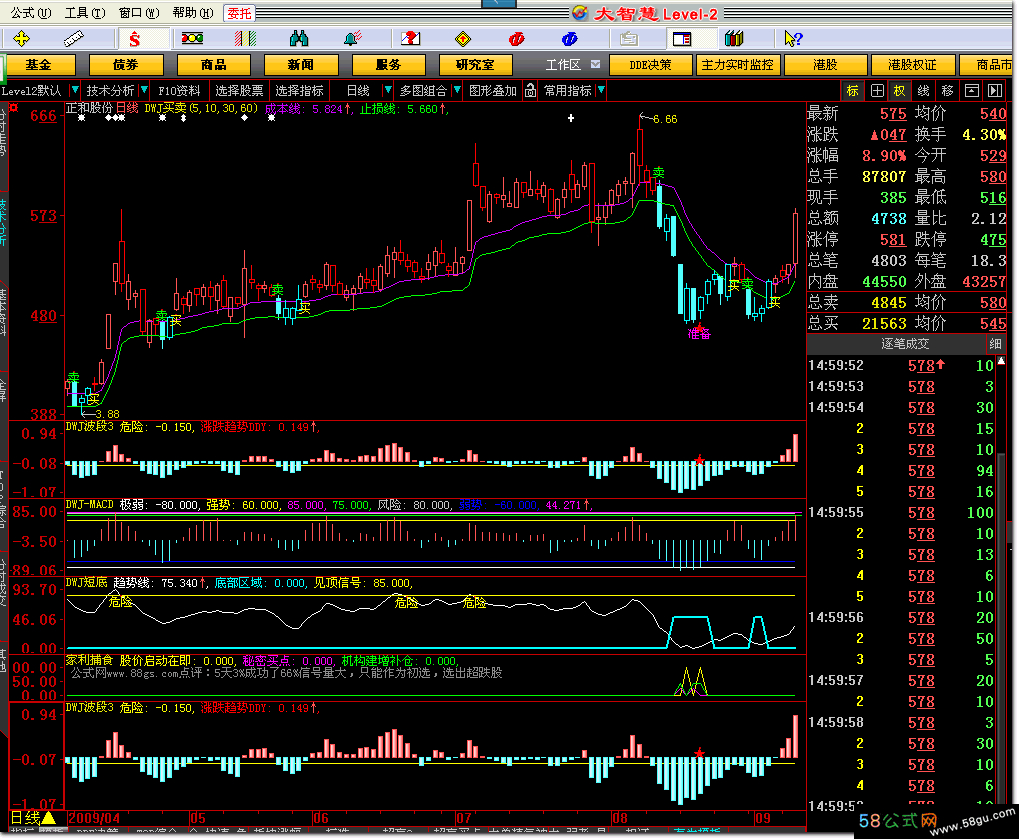Click the 线 drawing line icon

923,91
